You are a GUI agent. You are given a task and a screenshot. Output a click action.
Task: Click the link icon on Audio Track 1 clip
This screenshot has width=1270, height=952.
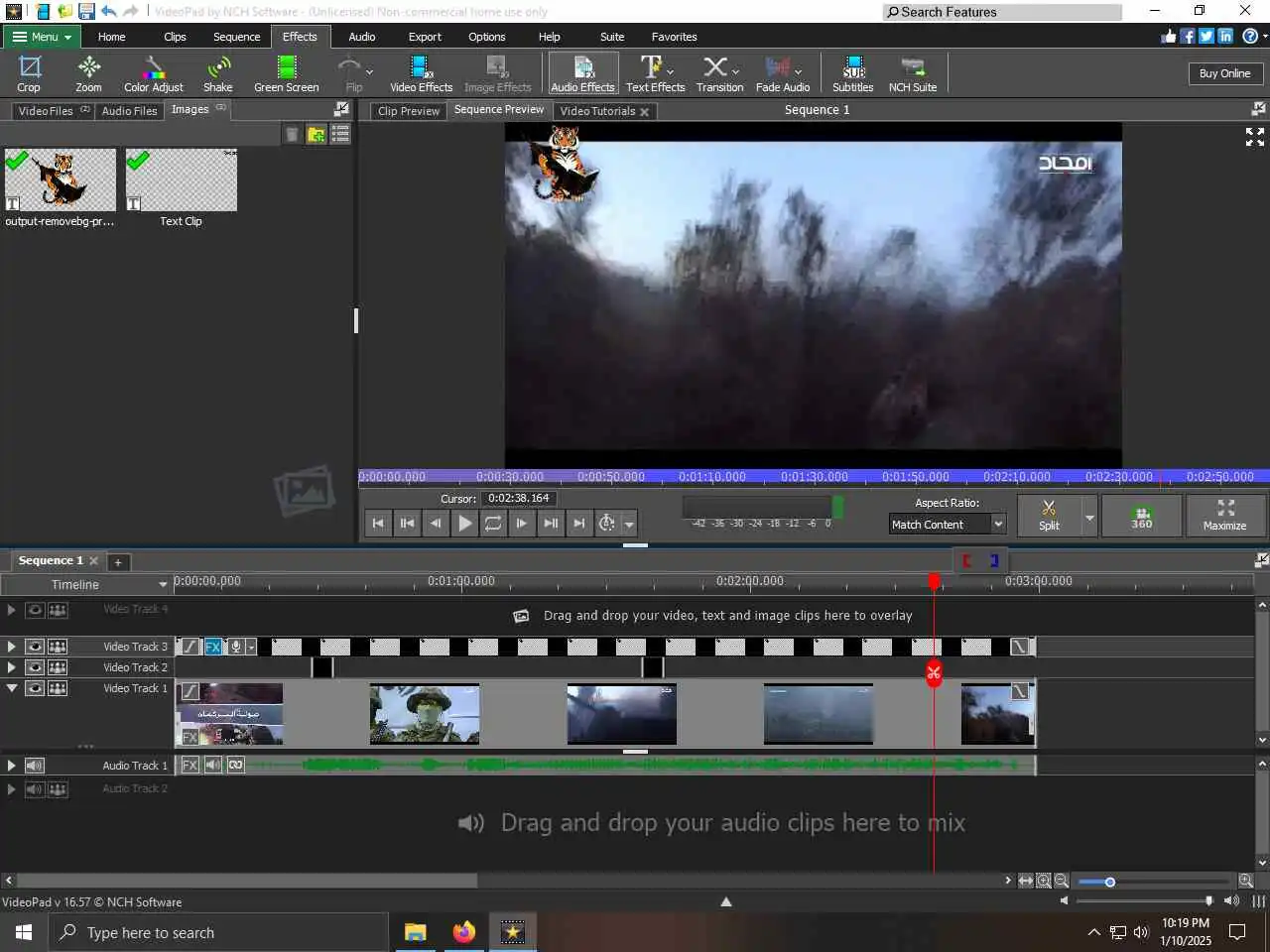coord(236,765)
